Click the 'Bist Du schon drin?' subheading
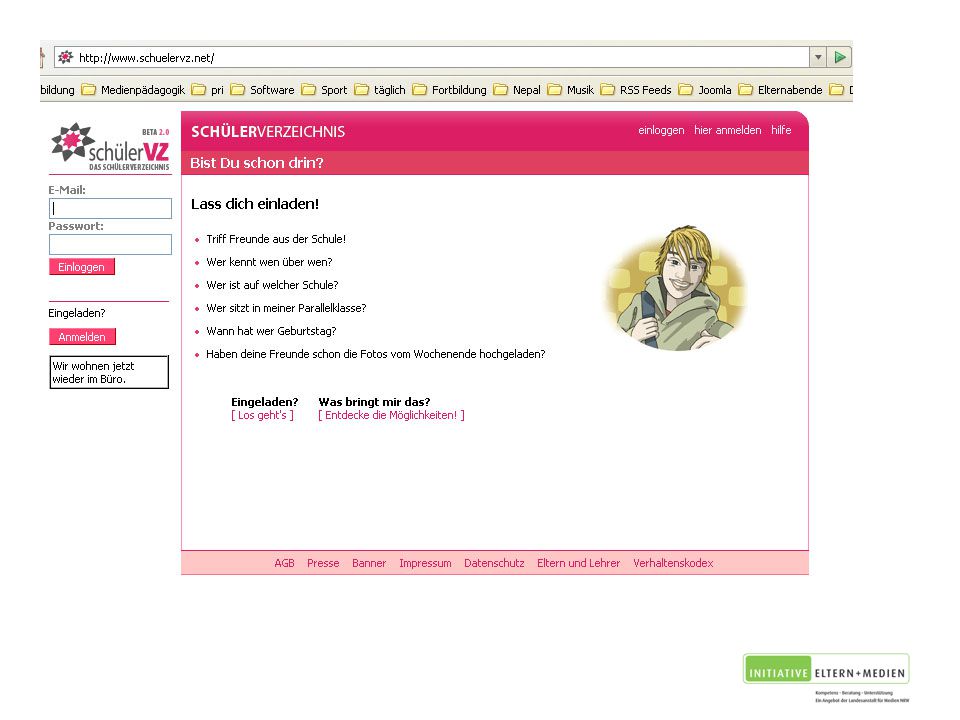960x720 pixels. pyautogui.click(x=257, y=163)
